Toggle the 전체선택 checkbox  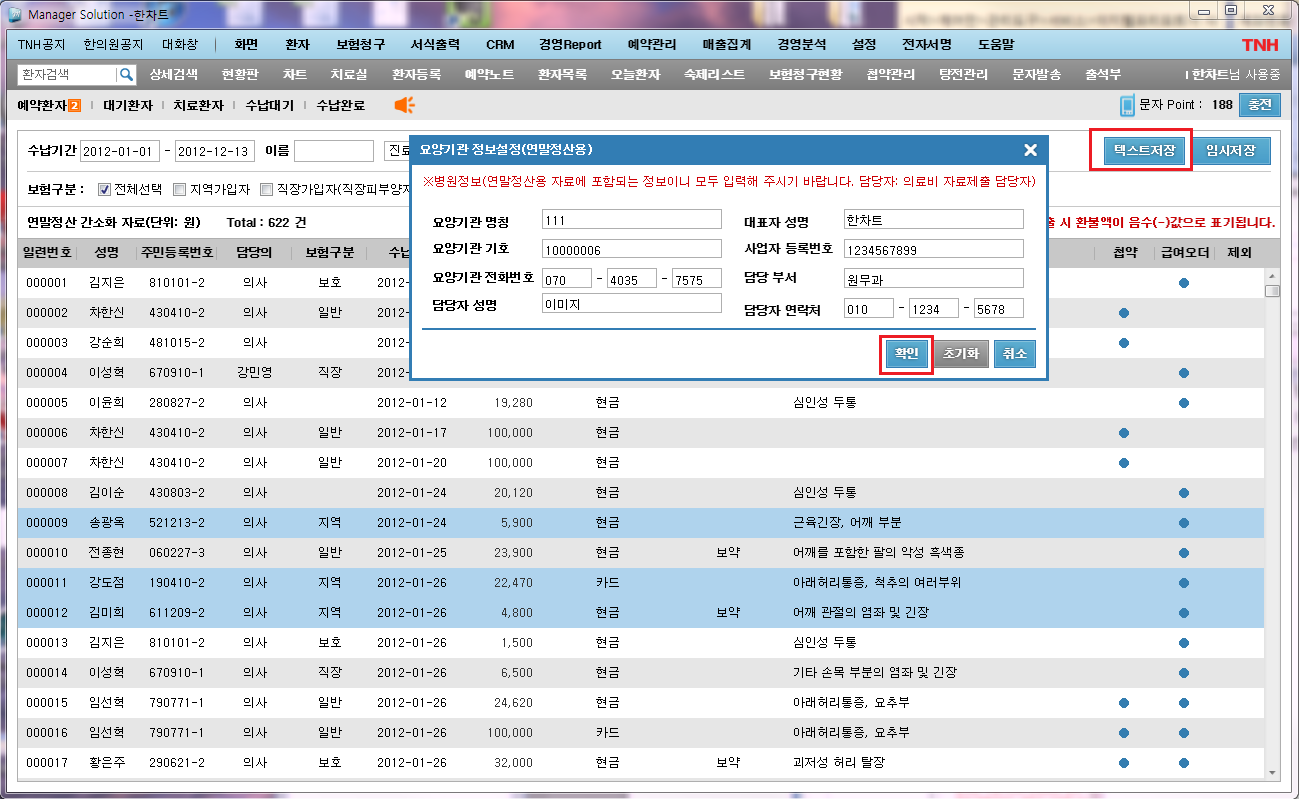tap(104, 189)
